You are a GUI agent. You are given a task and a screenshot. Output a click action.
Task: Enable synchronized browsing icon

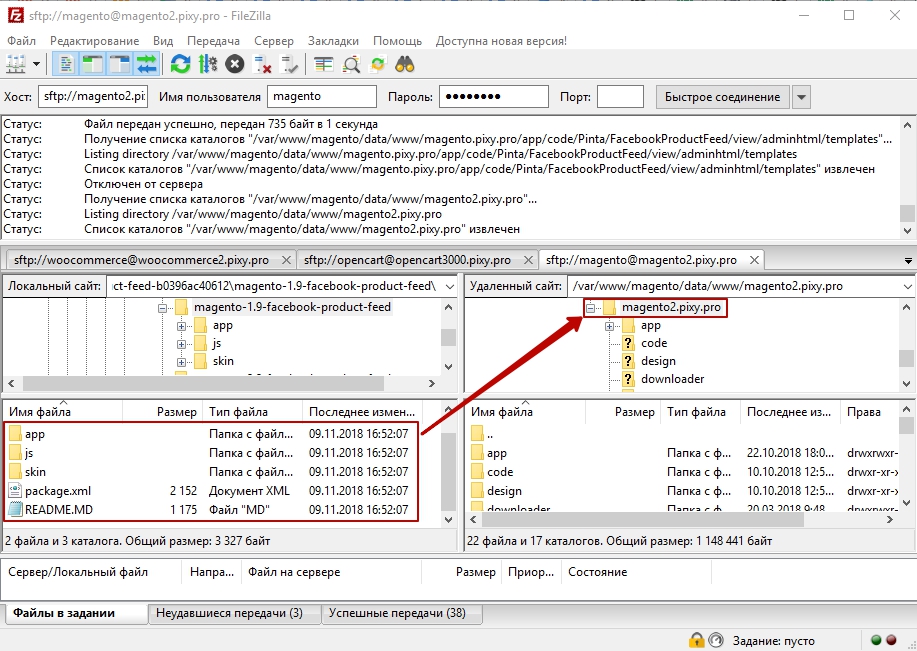378,64
